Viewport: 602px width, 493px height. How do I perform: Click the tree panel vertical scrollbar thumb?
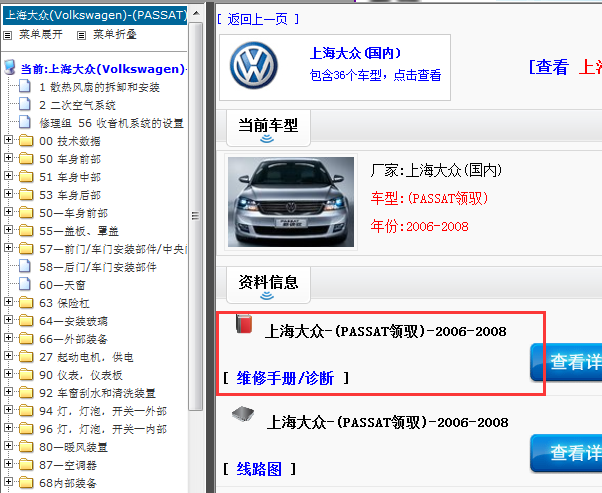click(x=196, y=216)
